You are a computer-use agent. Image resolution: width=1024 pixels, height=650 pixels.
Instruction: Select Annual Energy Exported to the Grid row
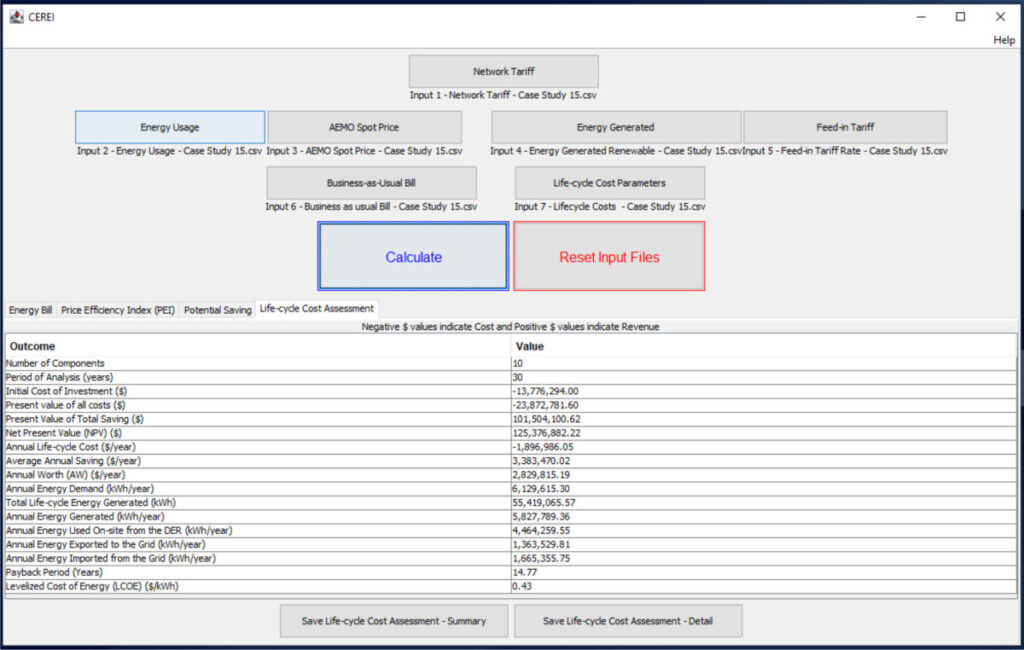coord(511,544)
